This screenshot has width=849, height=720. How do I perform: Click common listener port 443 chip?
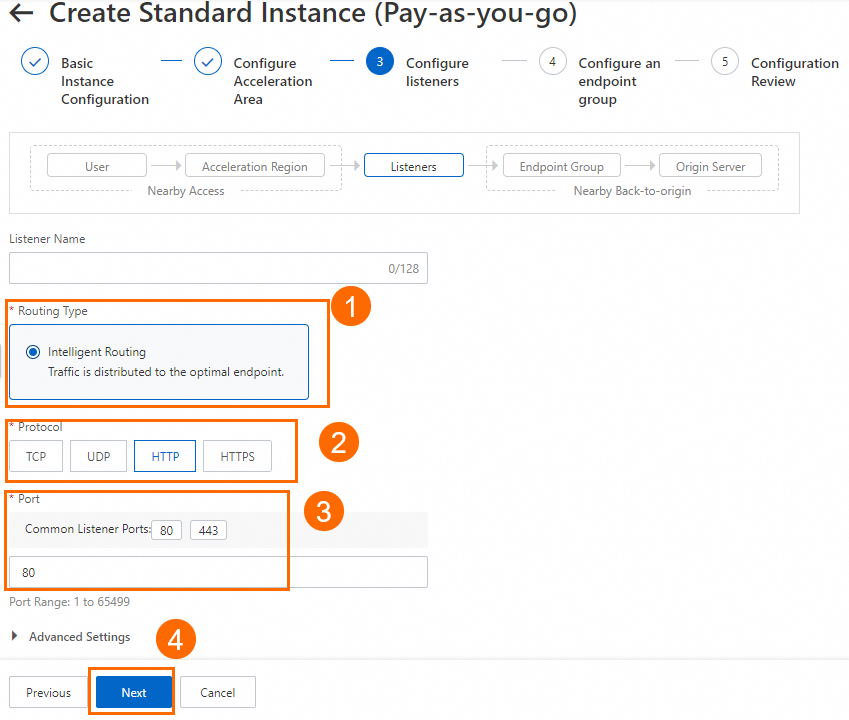coord(208,530)
